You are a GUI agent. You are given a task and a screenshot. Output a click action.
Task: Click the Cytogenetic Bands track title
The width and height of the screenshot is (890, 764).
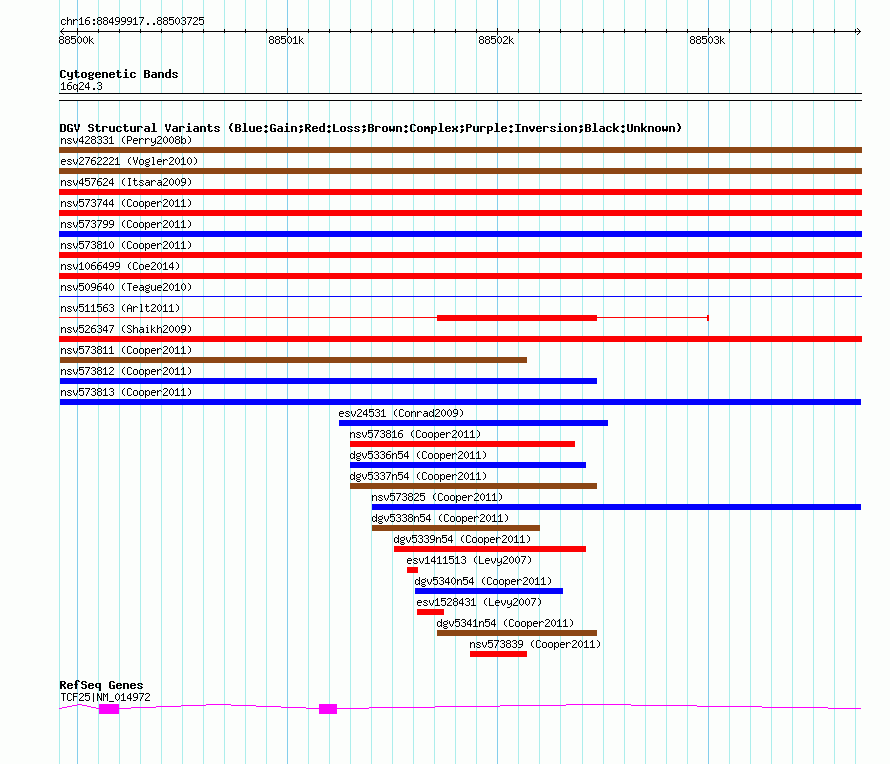(x=119, y=74)
